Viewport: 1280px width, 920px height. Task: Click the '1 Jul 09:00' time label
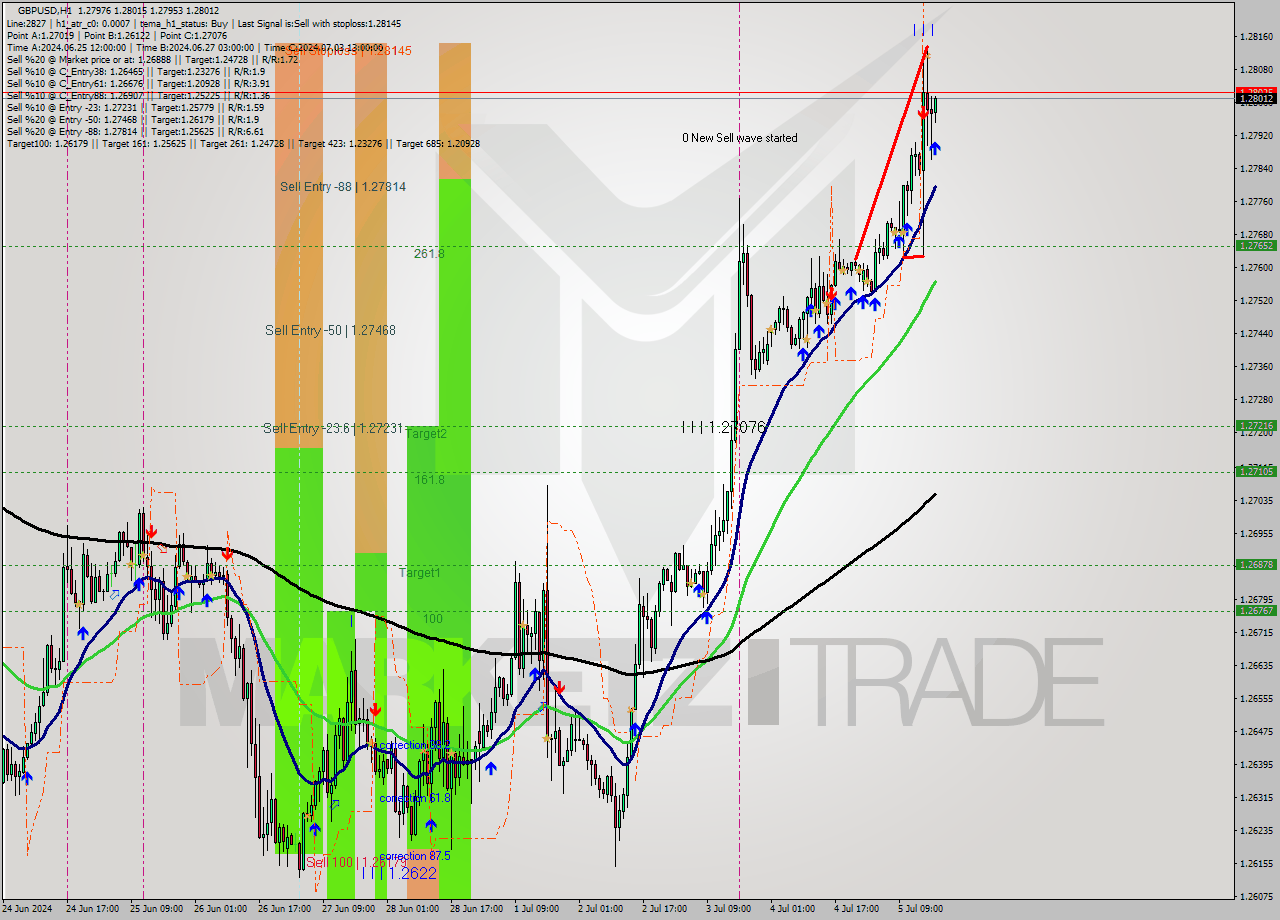pyautogui.click(x=536, y=909)
